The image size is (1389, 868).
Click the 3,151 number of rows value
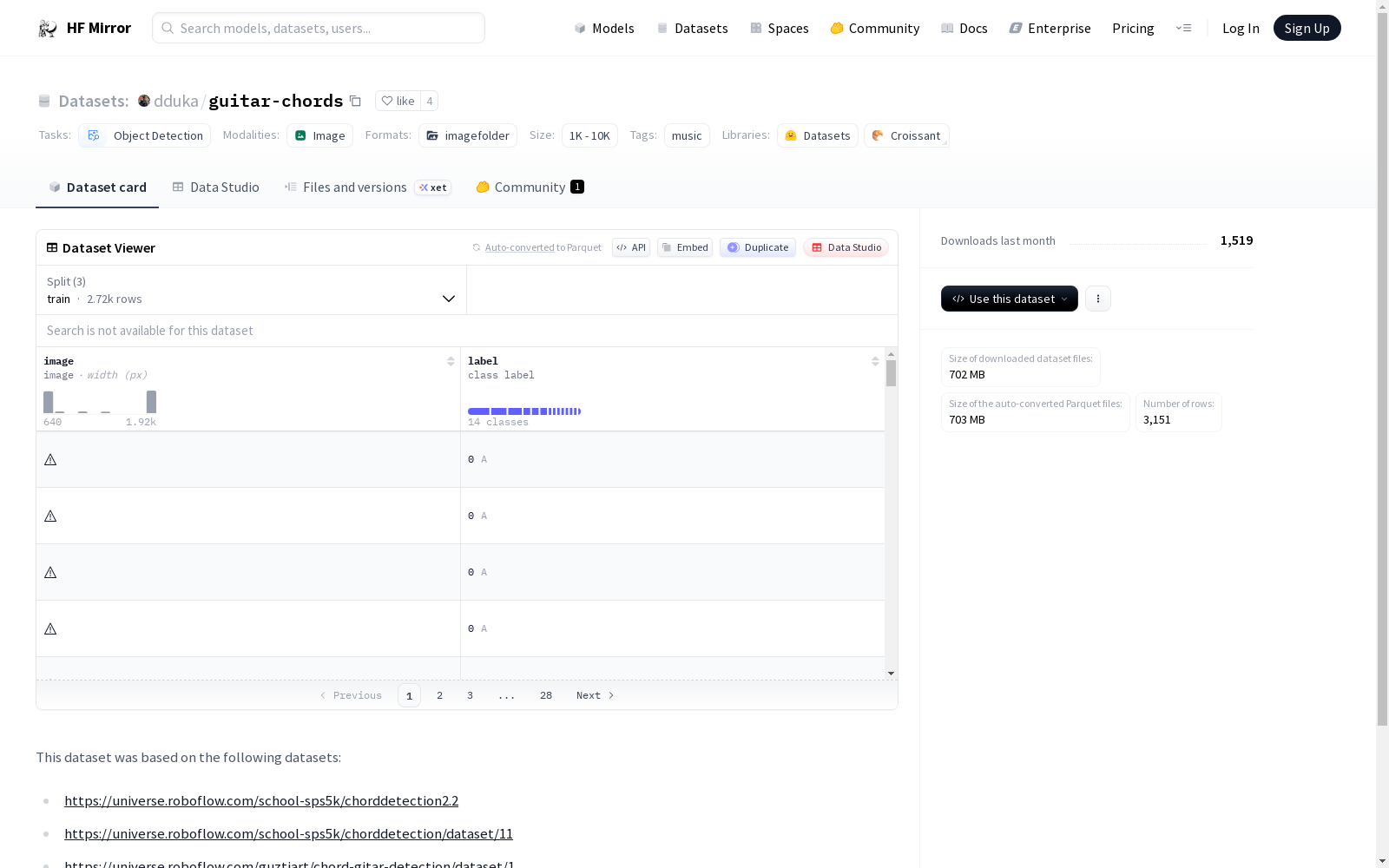pyautogui.click(x=1157, y=419)
